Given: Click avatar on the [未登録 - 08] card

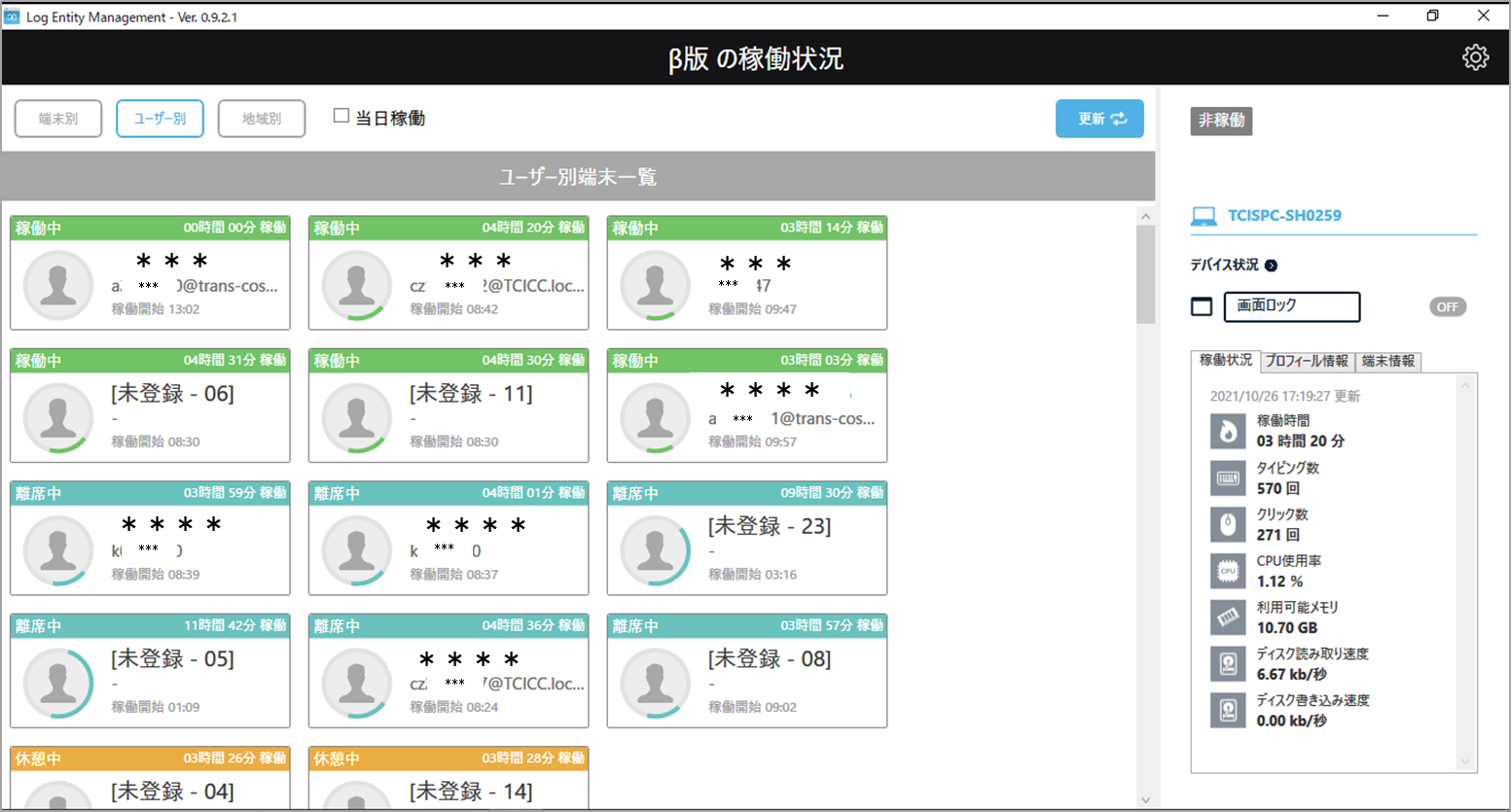Looking at the screenshot, I should [656, 684].
